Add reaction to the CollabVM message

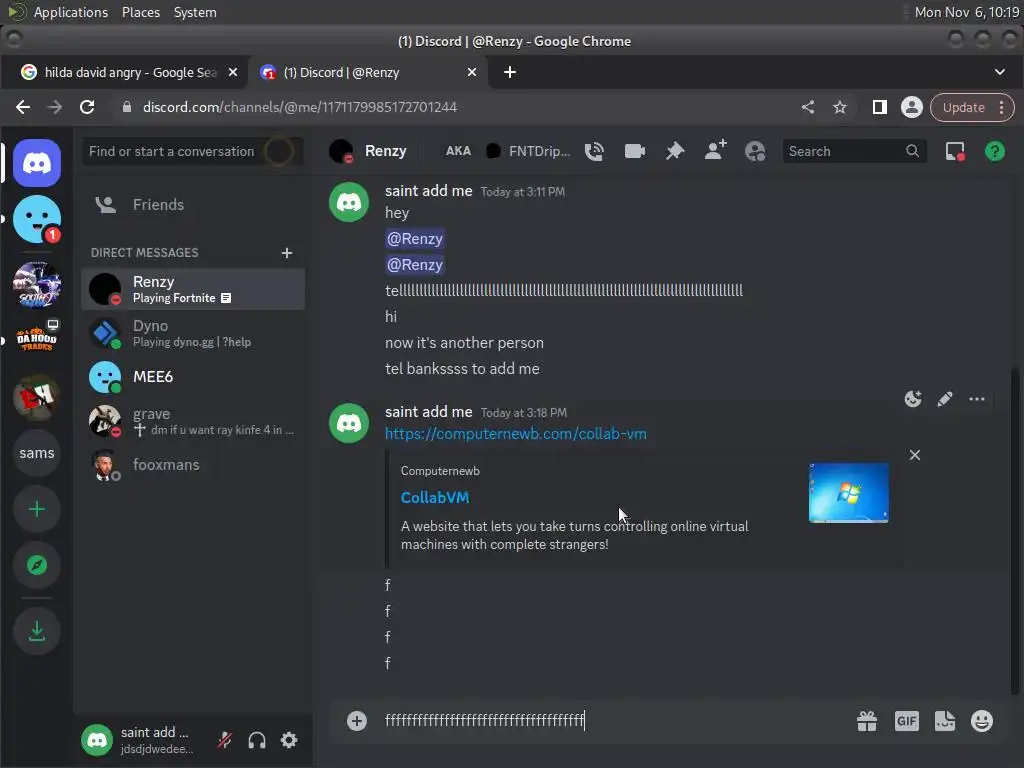click(x=913, y=399)
